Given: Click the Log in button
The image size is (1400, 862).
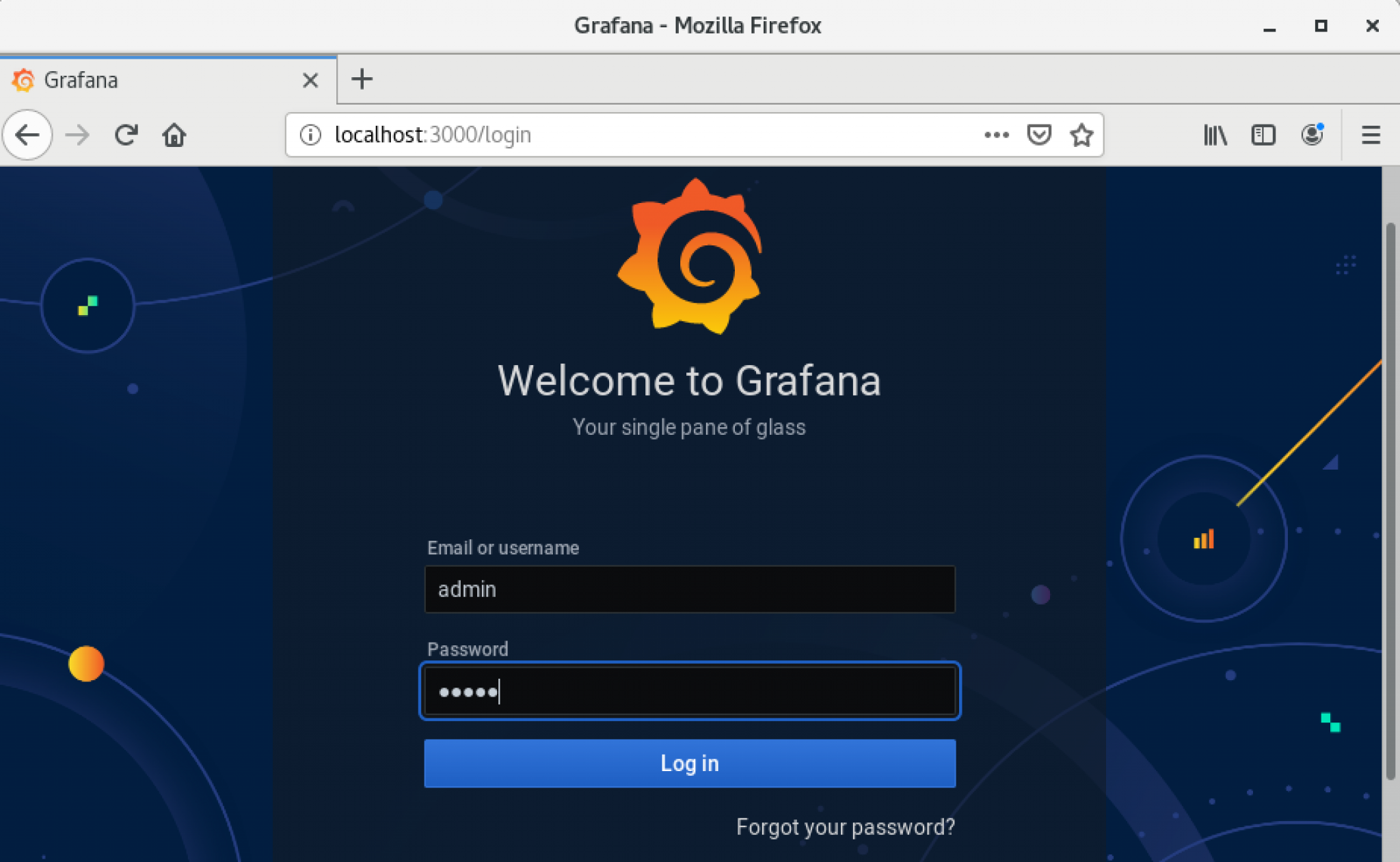Looking at the screenshot, I should 690,763.
